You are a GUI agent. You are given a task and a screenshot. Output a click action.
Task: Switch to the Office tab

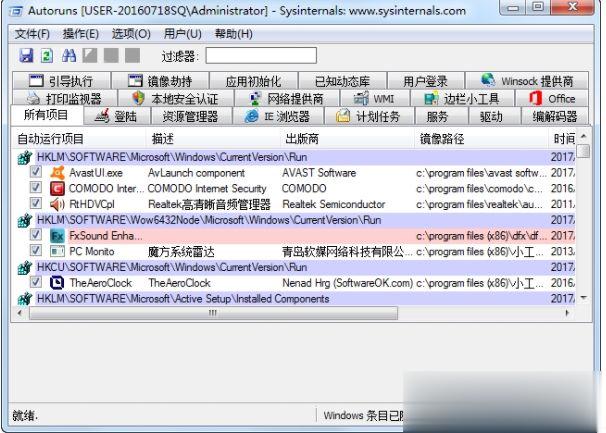[x=552, y=99]
